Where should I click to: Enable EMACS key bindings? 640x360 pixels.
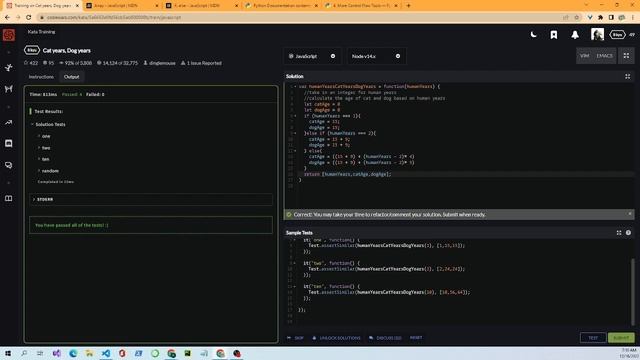[604, 56]
